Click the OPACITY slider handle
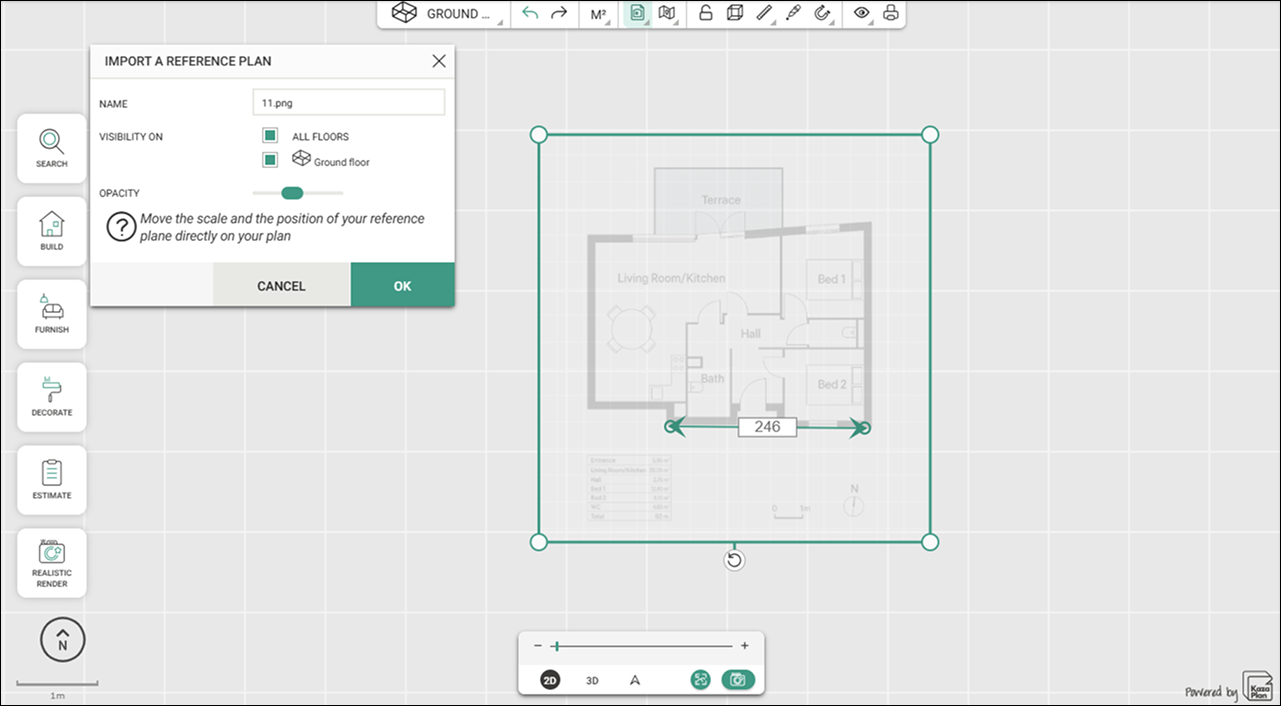 [292, 193]
